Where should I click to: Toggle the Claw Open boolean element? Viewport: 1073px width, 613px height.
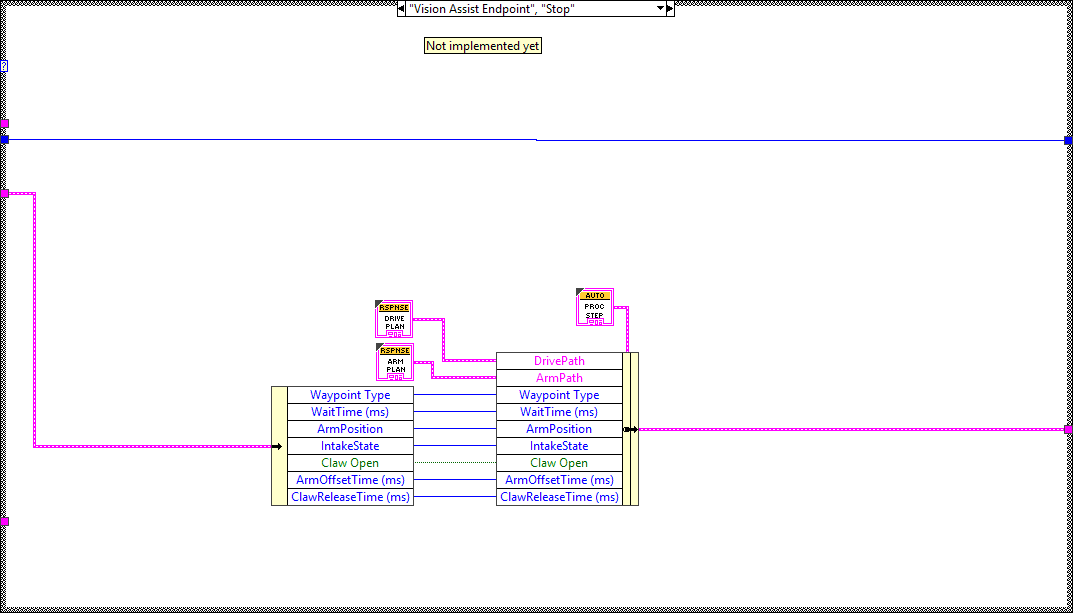click(x=350, y=462)
